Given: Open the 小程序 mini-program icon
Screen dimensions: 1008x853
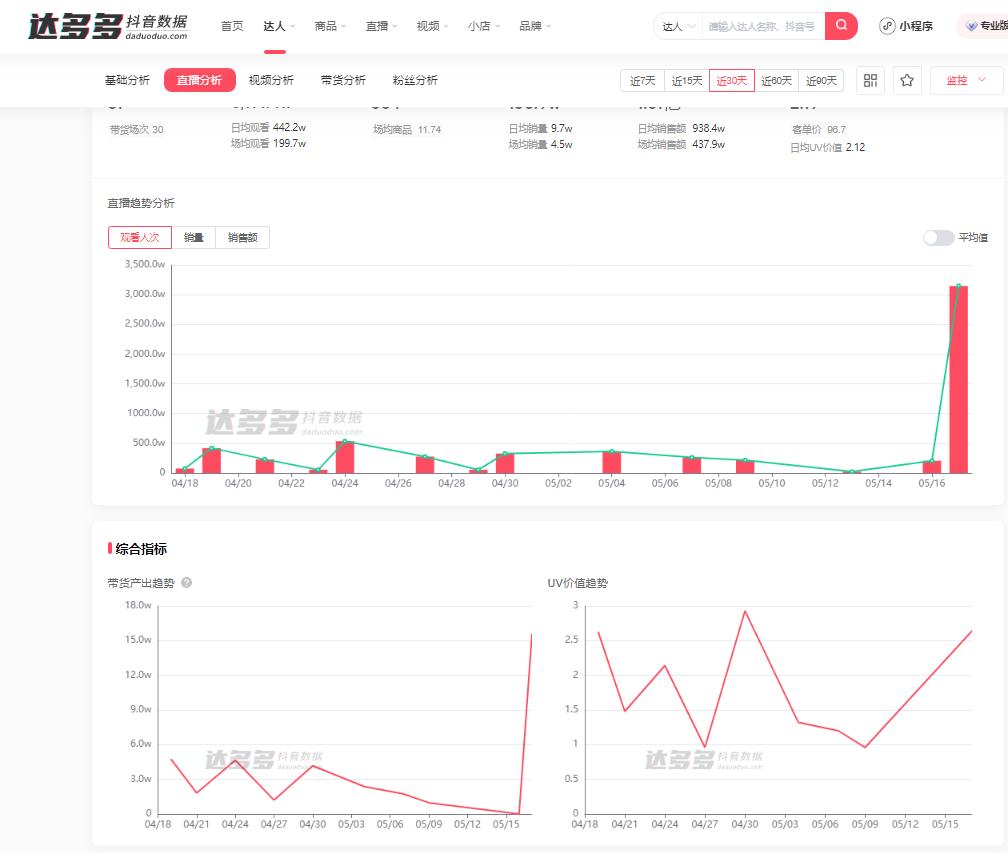Looking at the screenshot, I should (x=912, y=26).
